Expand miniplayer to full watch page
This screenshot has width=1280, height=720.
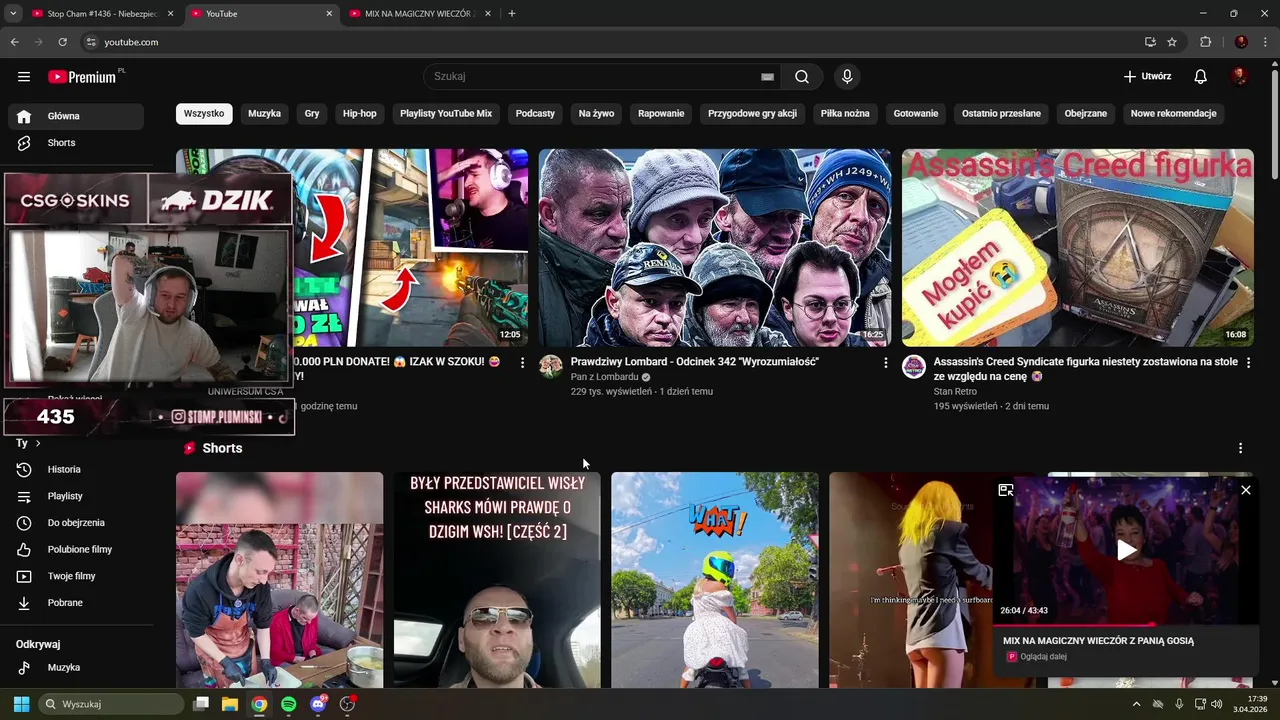point(1006,490)
